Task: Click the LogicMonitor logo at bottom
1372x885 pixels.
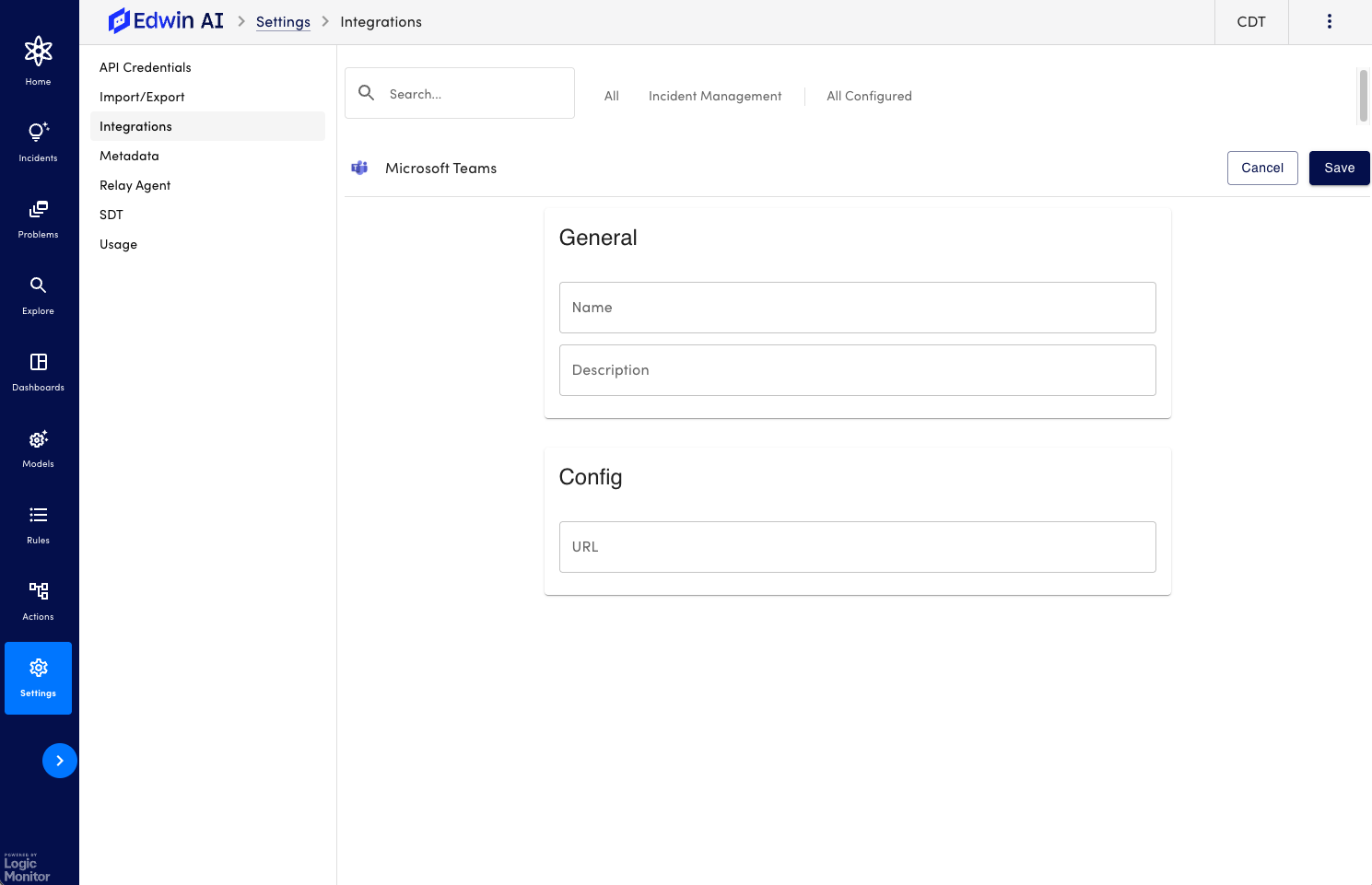Action: [x=27, y=868]
